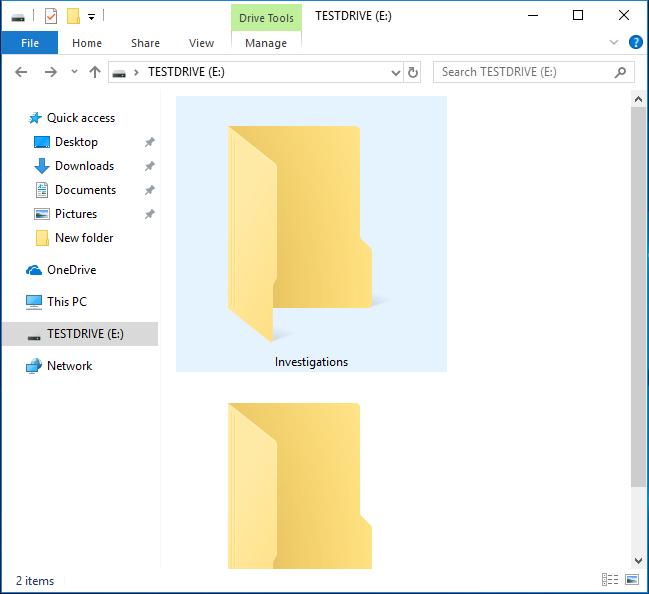Expand the ribbon with the chevron
Viewport: 649px width, 594px height.
click(x=614, y=42)
